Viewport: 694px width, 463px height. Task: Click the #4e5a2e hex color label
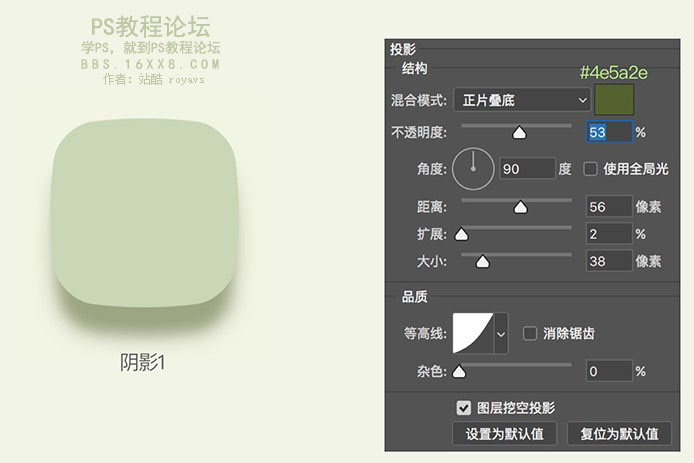click(613, 73)
